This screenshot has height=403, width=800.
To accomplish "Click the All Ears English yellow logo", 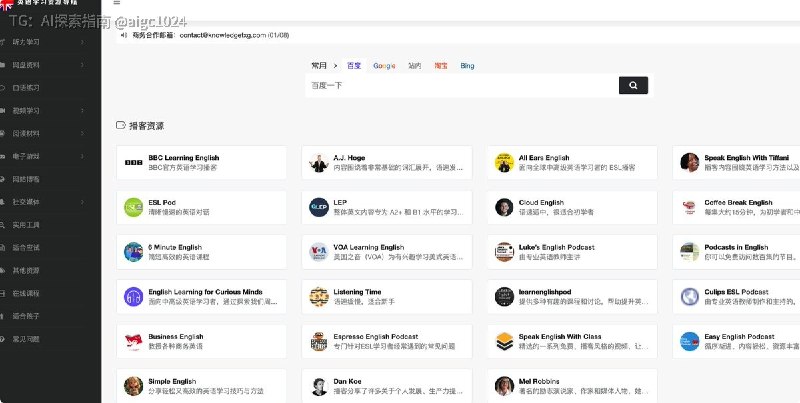I will (504, 163).
